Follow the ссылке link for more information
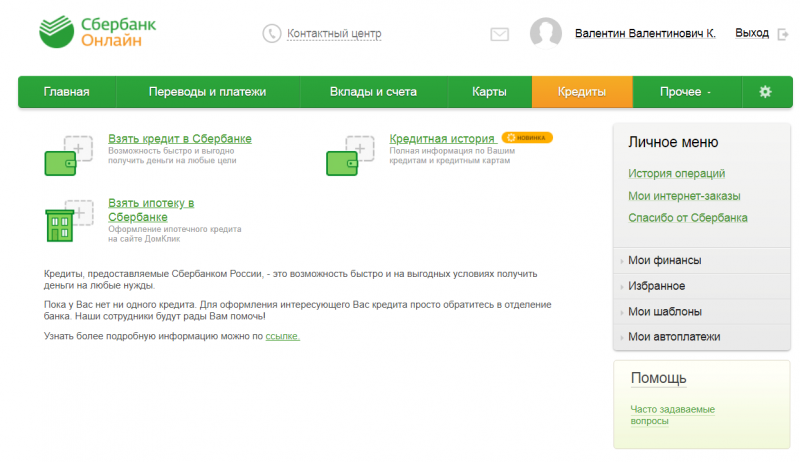Screen dimensions: 800x462 coord(283,337)
